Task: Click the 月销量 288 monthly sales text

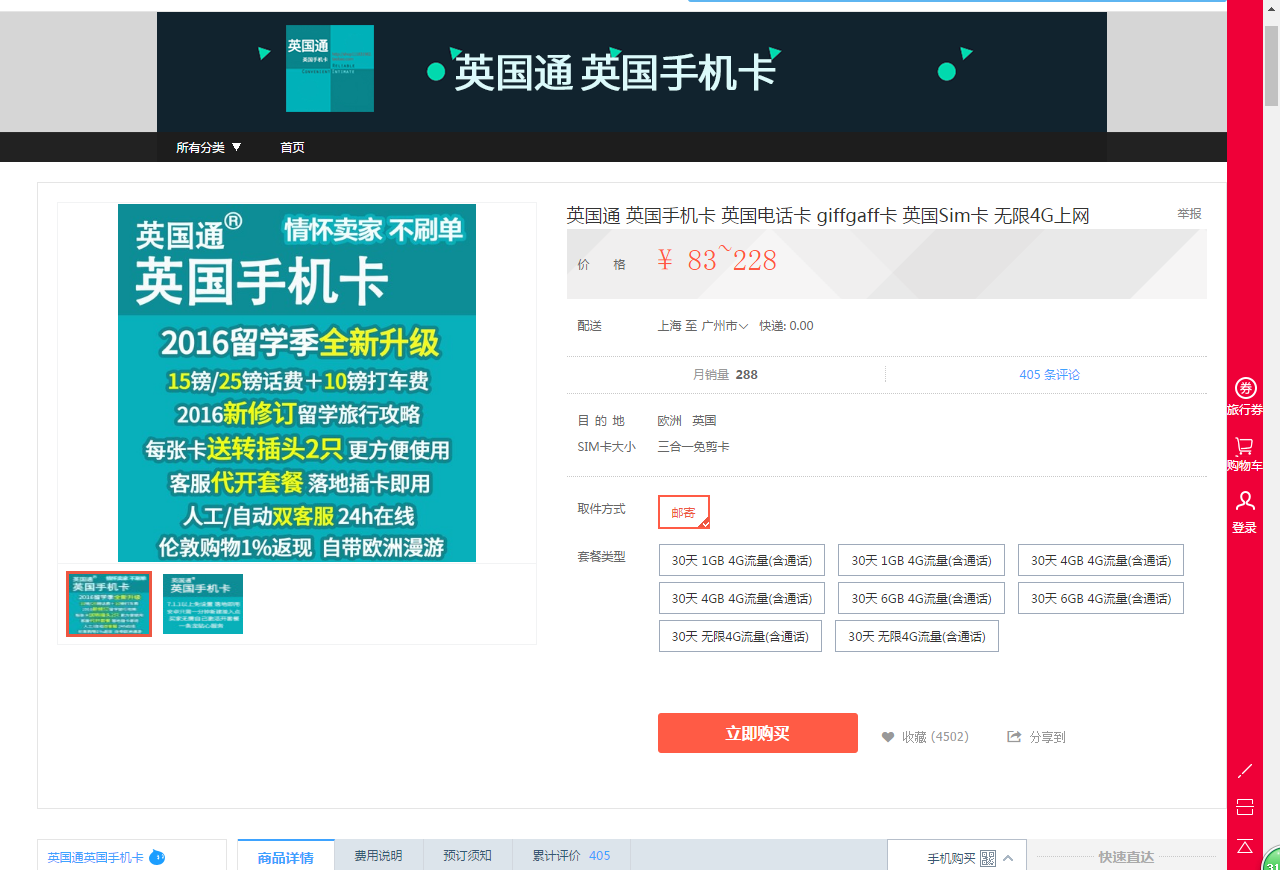Action: coord(725,375)
